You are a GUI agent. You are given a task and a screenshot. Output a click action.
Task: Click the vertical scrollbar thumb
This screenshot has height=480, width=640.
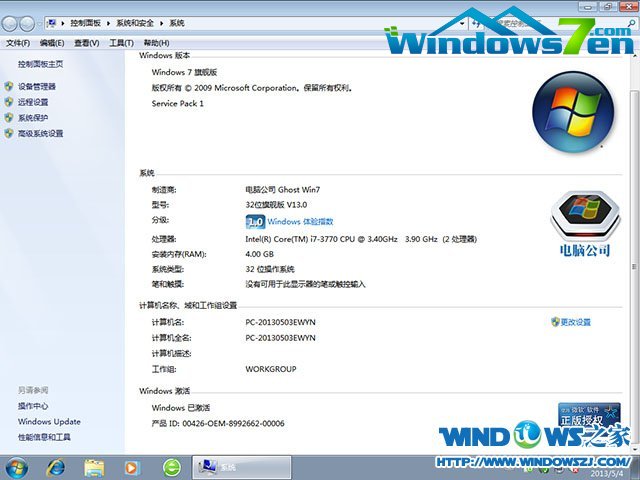[x=634, y=267]
